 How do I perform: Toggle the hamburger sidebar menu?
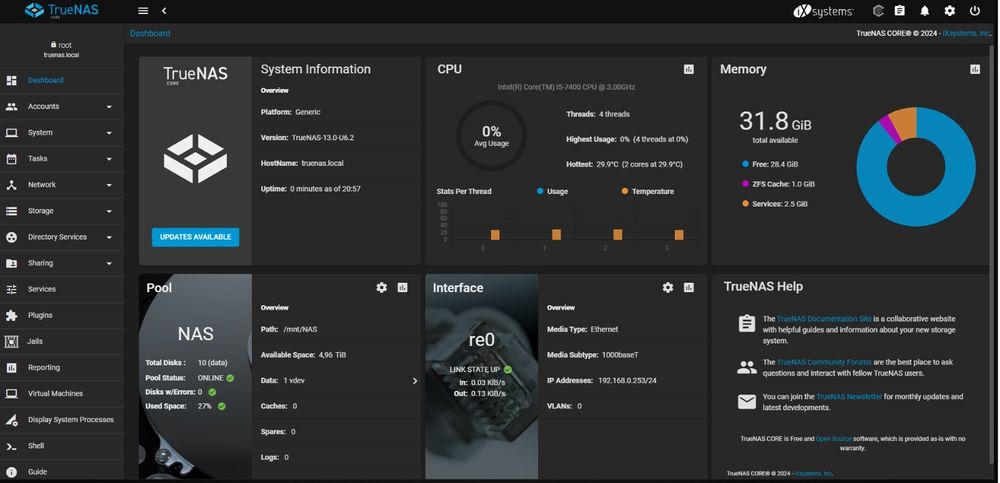(x=143, y=11)
